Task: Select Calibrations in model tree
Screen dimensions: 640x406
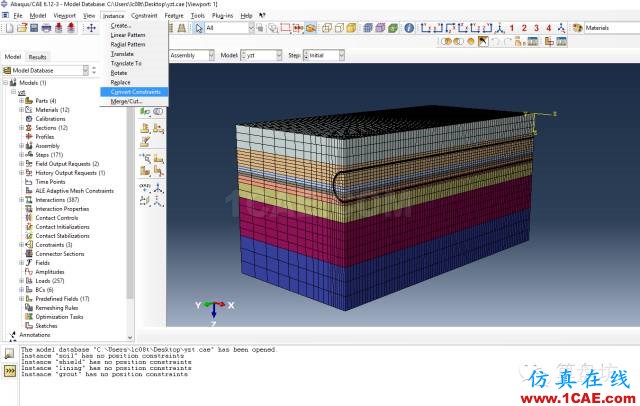Action: (50, 119)
